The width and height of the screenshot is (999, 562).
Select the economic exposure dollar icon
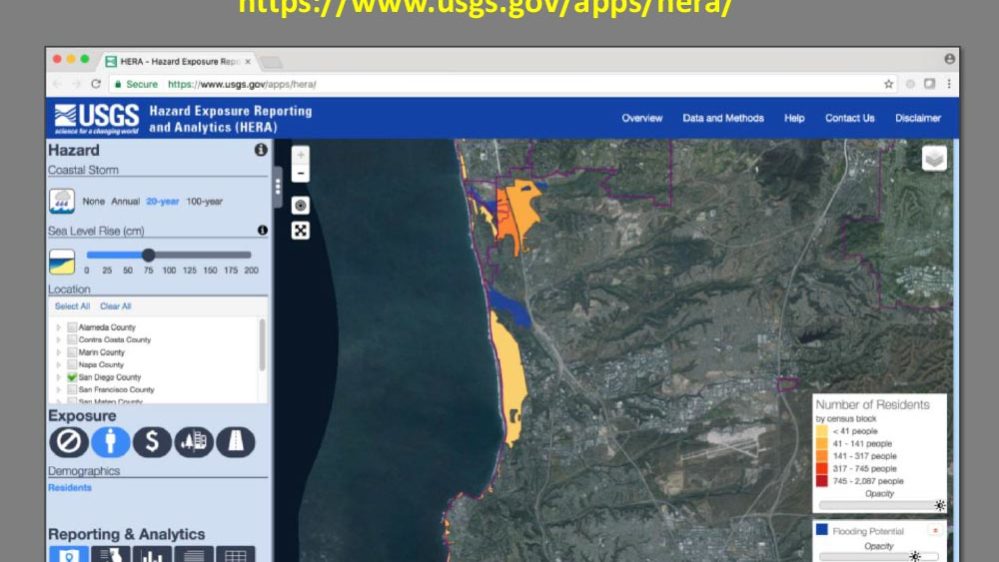(x=152, y=442)
